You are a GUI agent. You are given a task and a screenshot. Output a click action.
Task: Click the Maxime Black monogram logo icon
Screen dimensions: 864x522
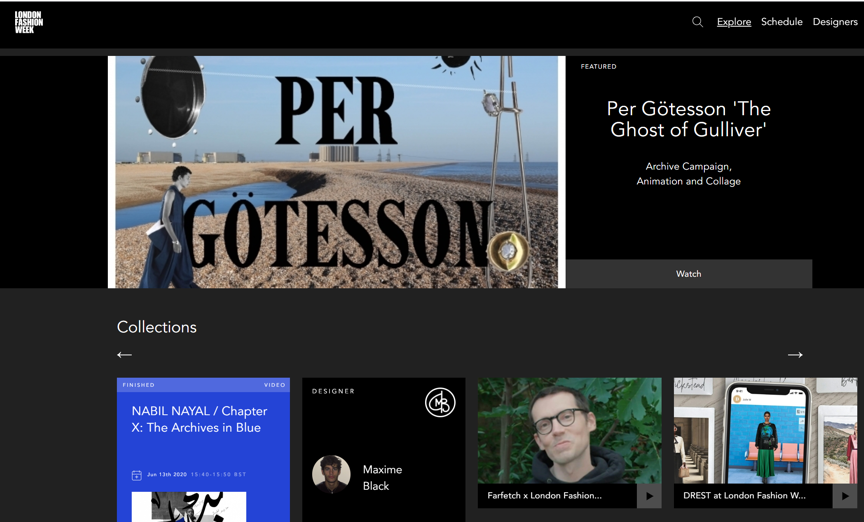point(440,402)
